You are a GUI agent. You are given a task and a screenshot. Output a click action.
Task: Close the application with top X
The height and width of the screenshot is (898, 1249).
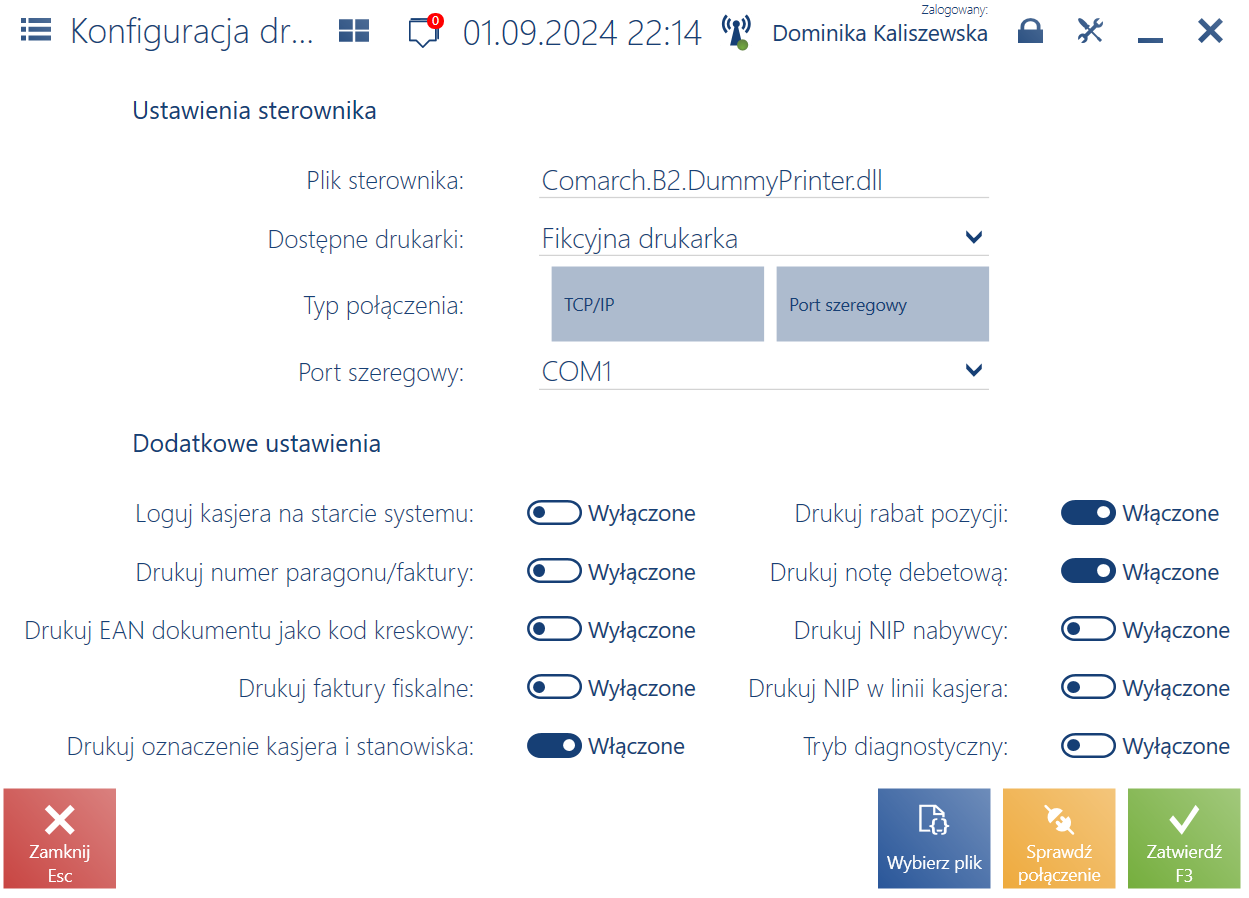click(1210, 31)
